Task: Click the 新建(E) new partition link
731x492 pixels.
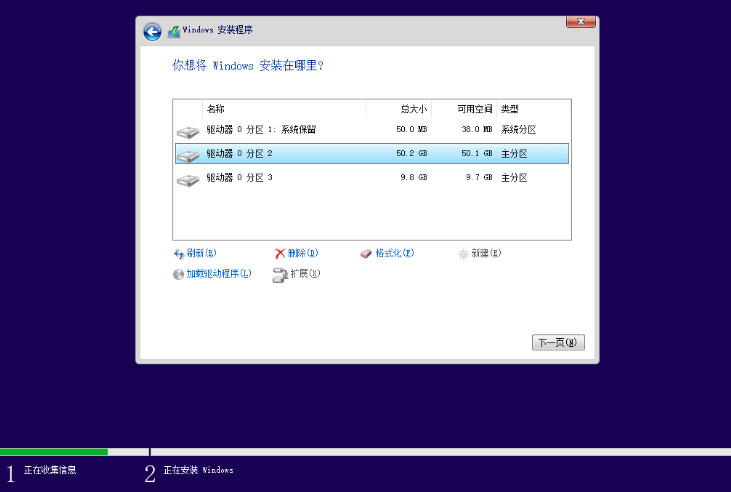Action: tap(479, 254)
